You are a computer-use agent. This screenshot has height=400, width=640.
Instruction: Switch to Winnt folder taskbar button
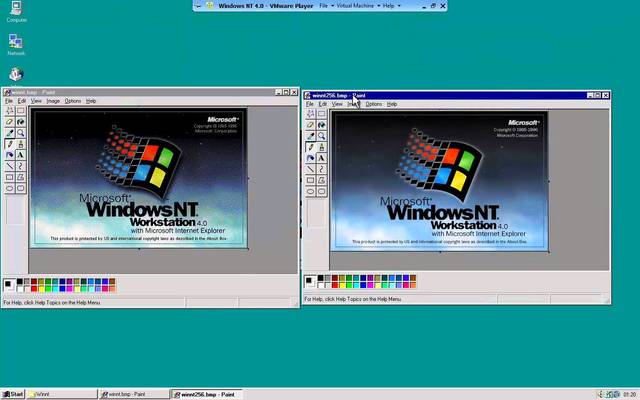[62, 394]
